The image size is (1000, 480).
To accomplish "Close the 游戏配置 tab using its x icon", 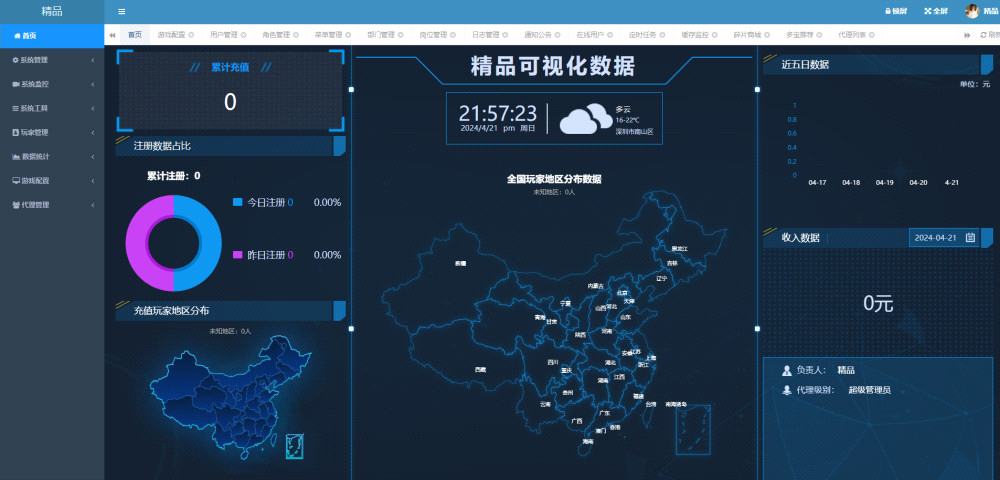I will 191,35.
